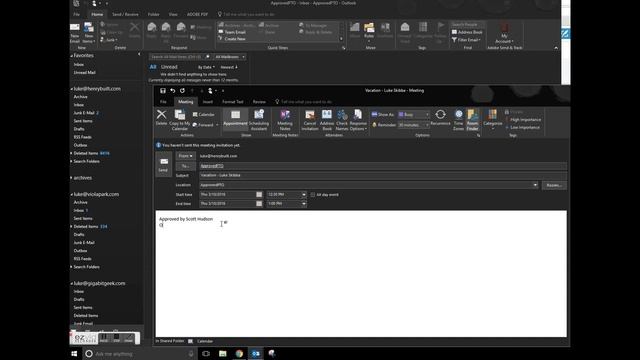Toggle the Room Finder pane
Screen dimensions: 640x360
(x=473, y=120)
